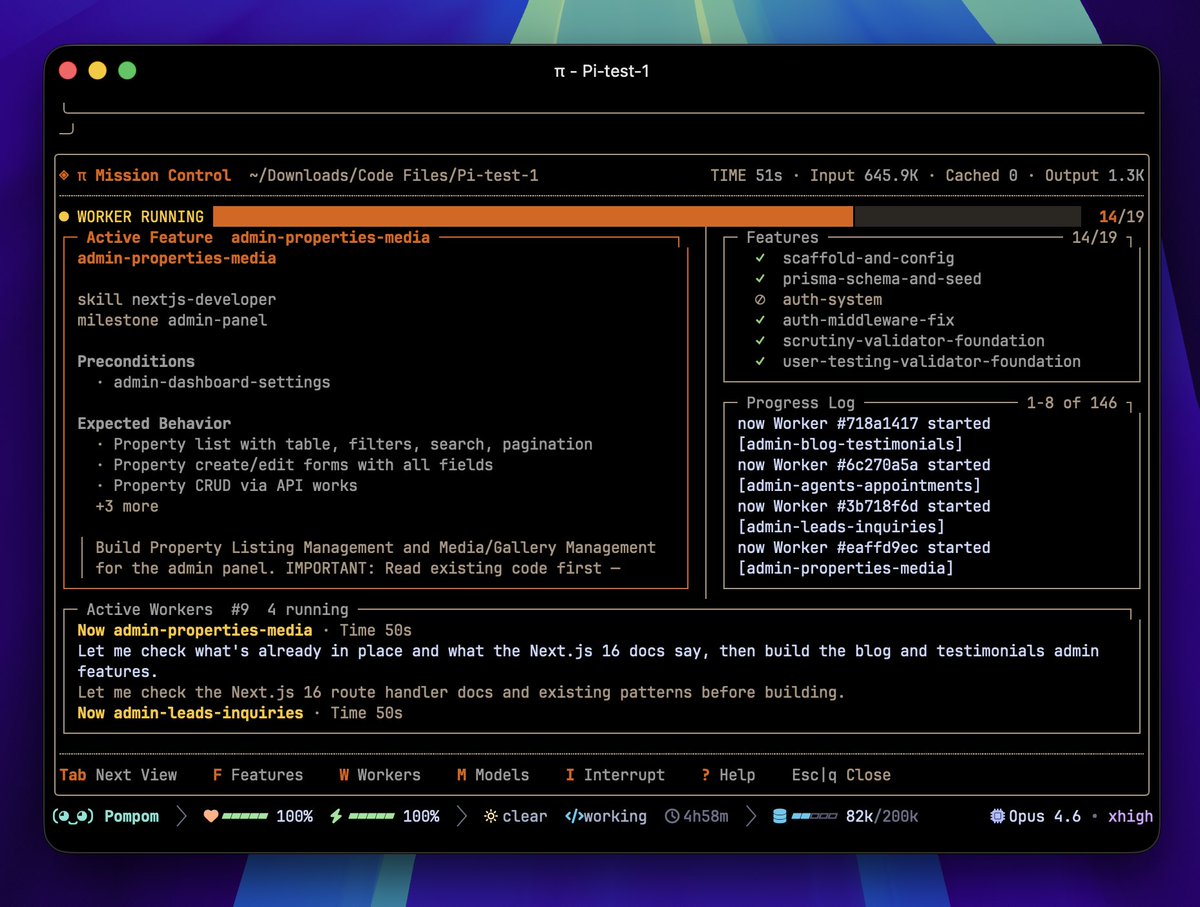Click the context usage bar near 82k/200k
This screenshot has height=907, width=1200.
pos(814,816)
